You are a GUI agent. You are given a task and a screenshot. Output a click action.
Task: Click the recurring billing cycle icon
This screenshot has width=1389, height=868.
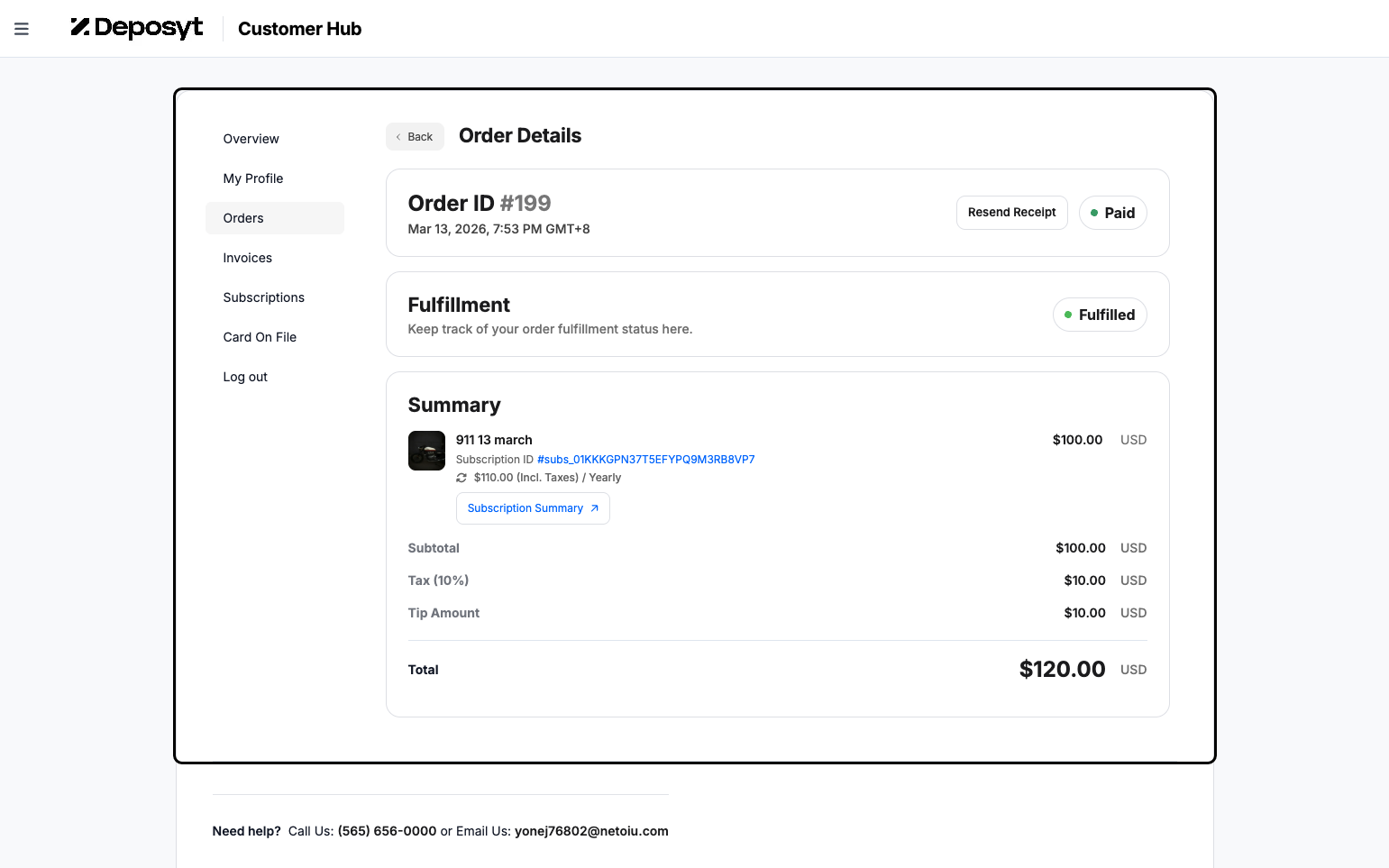pyautogui.click(x=461, y=478)
